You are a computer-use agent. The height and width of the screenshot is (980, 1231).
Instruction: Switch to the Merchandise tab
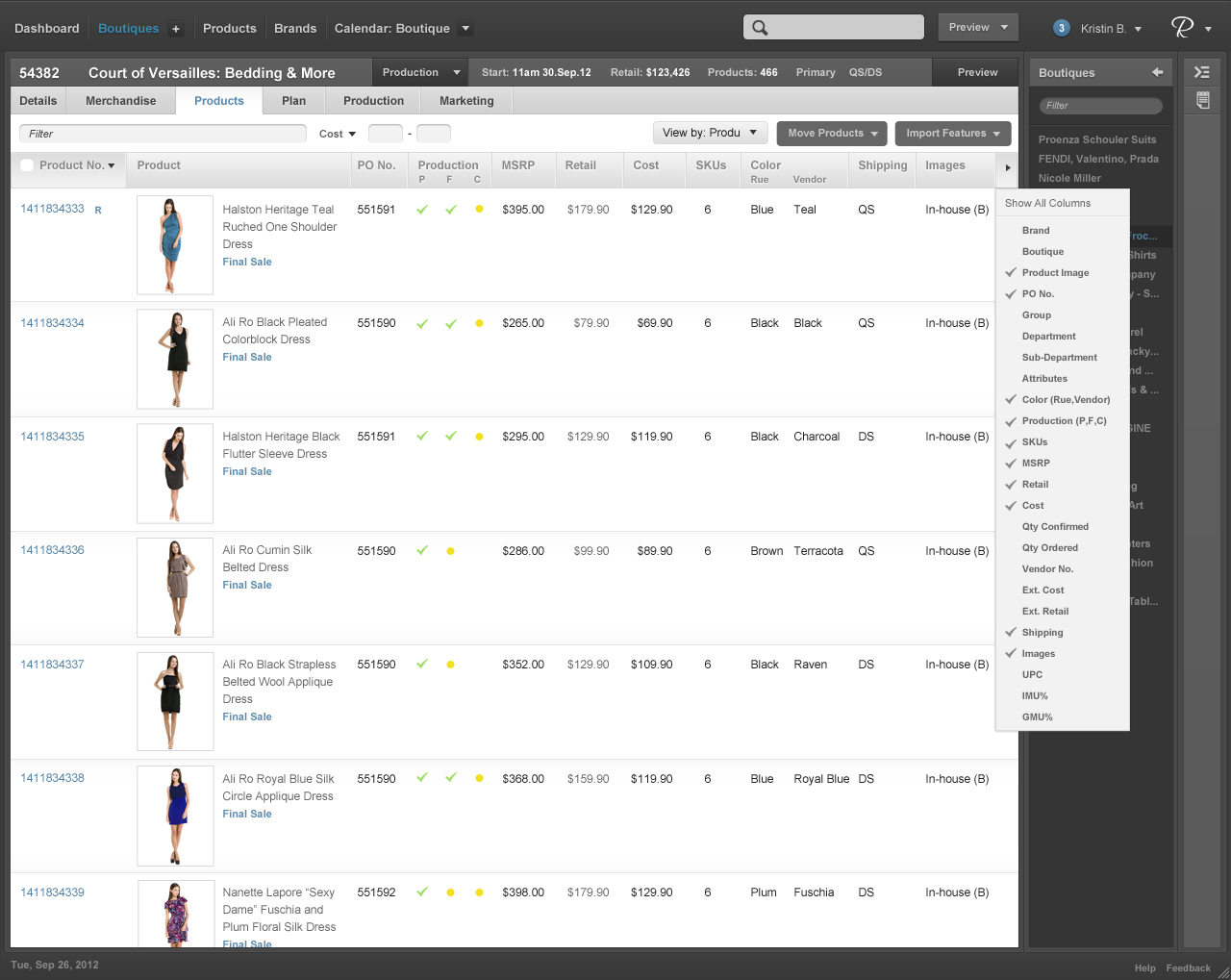[121, 101]
